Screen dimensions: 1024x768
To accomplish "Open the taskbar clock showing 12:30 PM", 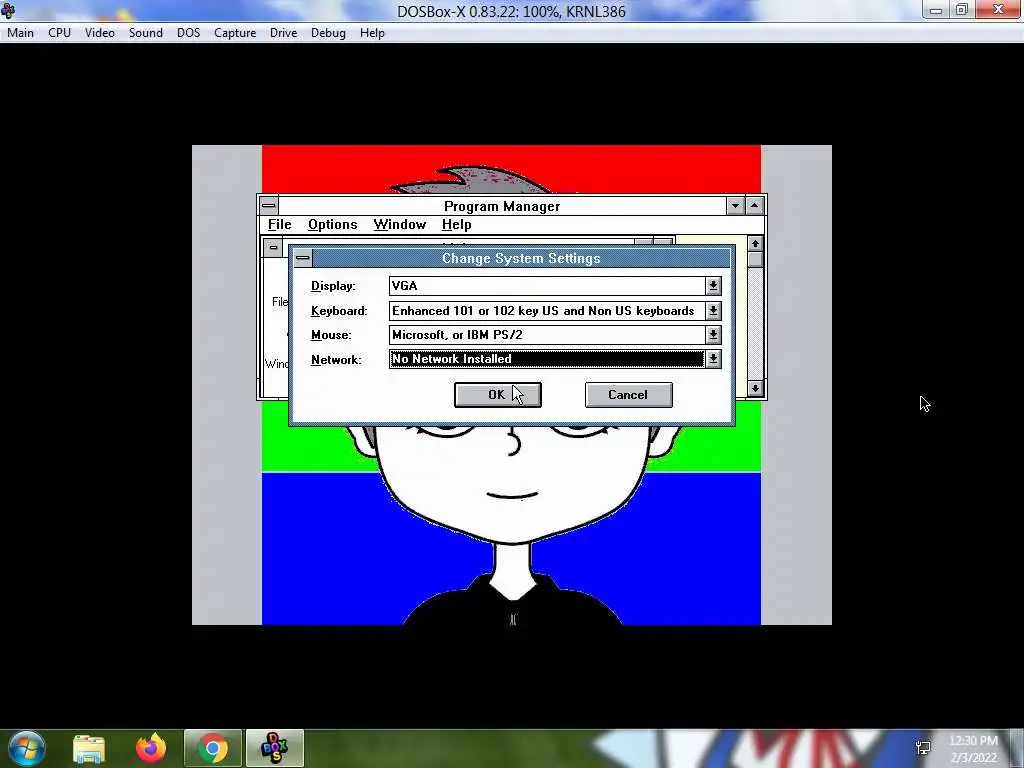I will tap(974, 749).
